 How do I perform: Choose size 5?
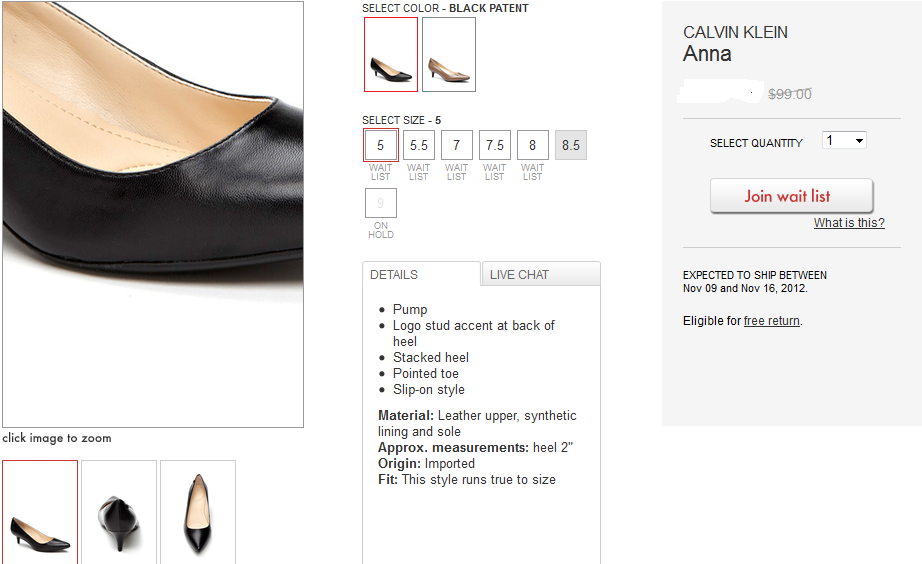[381, 145]
